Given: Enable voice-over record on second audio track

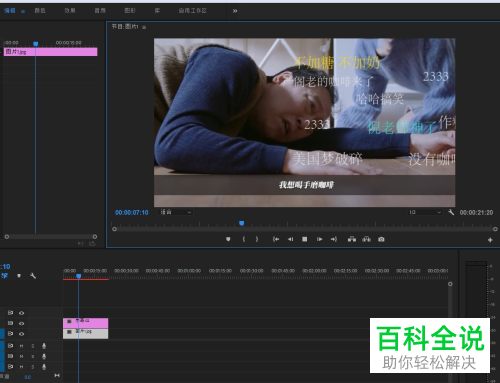Looking at the screenshot, I should pos(44,356).
